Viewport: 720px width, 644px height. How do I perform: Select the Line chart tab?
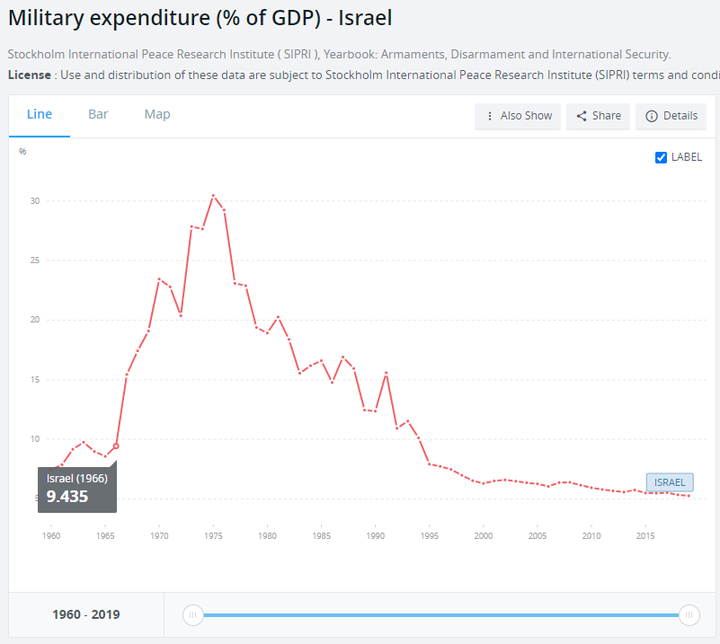(x=39, y=114)
